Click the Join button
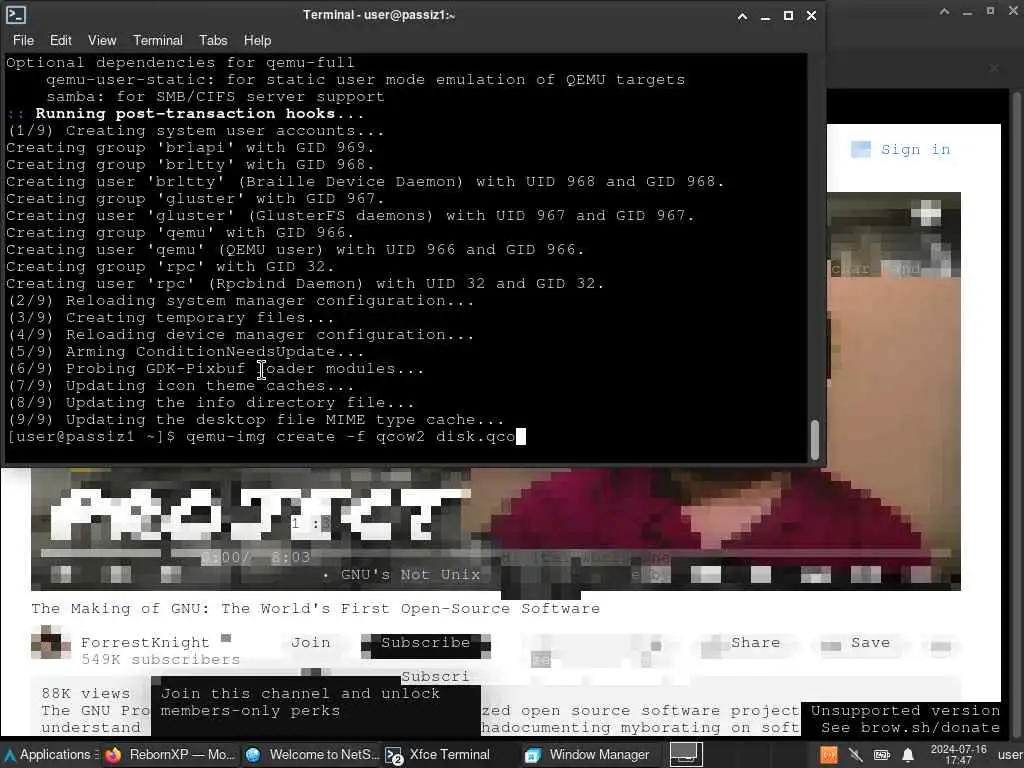 click(310, 643)
